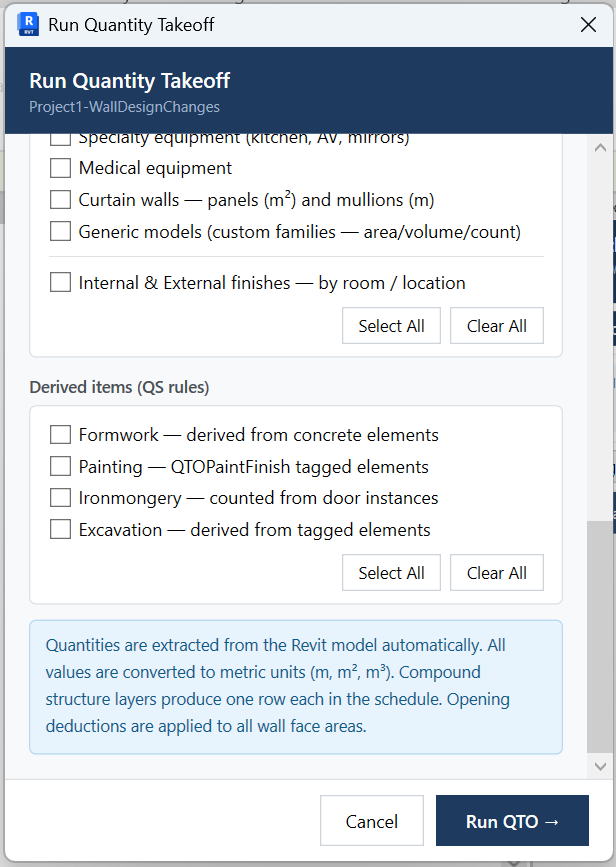The image size is (616, 867).
Task: Clear All in the categories section
Action: click(x=497, y=326)
